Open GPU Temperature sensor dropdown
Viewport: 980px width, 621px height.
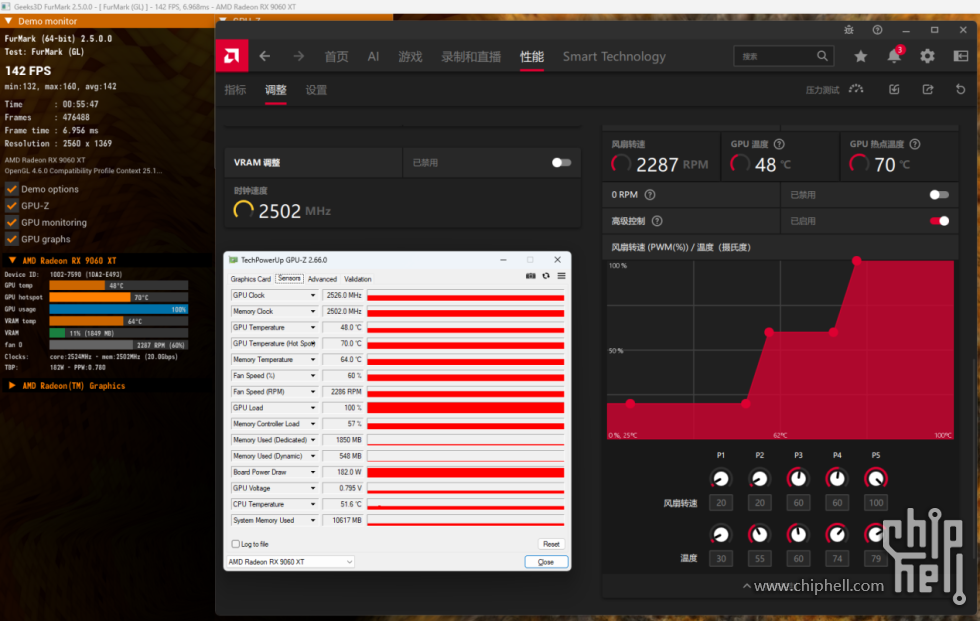[313, 327]
